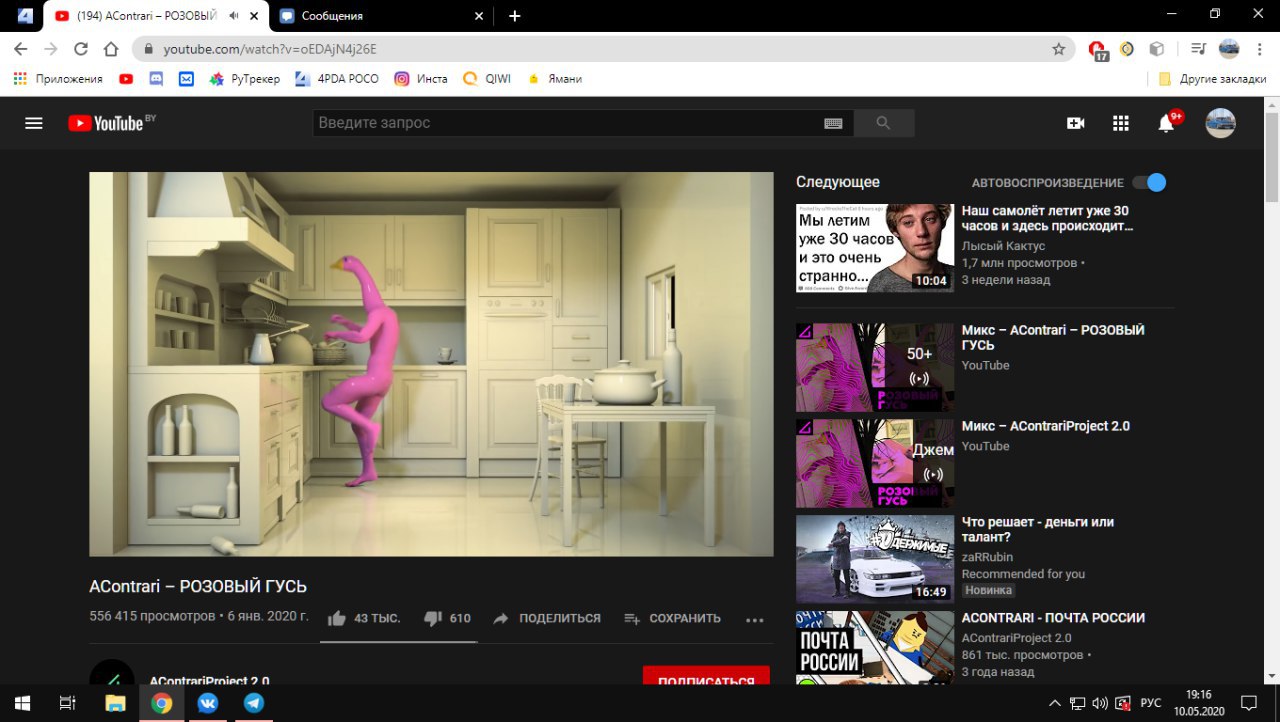Open the РуТрекер bookmark
Screen dimensions: 1280x722
coord(244,79)
